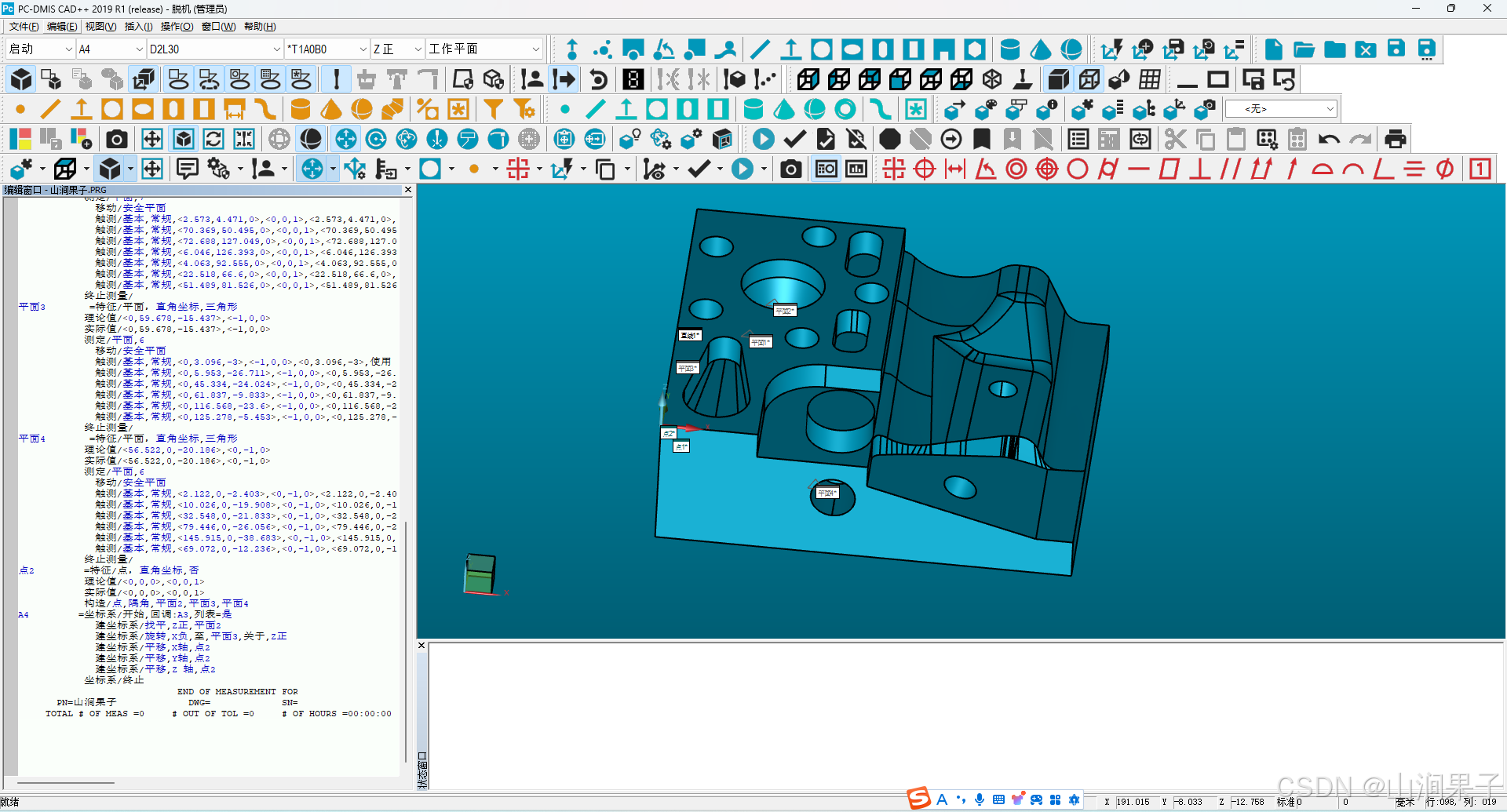Open the 插入(I) menu
The image size is (1507, 812).
(138, 27)
